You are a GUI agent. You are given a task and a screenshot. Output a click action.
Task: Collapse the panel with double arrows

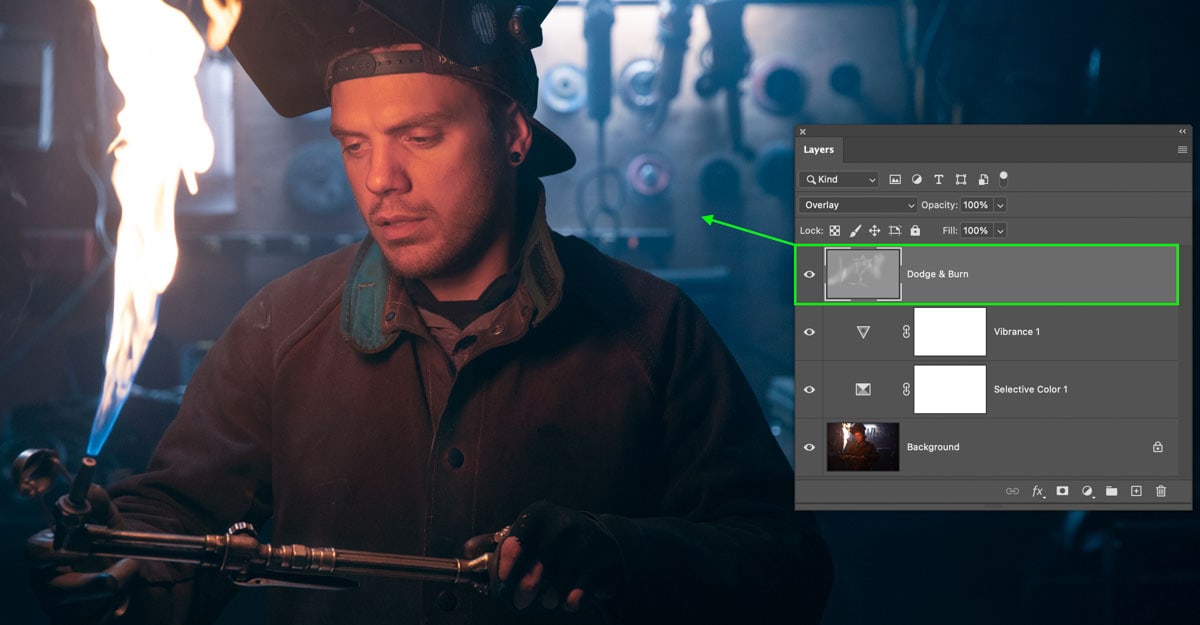(x=1183, y=131)
